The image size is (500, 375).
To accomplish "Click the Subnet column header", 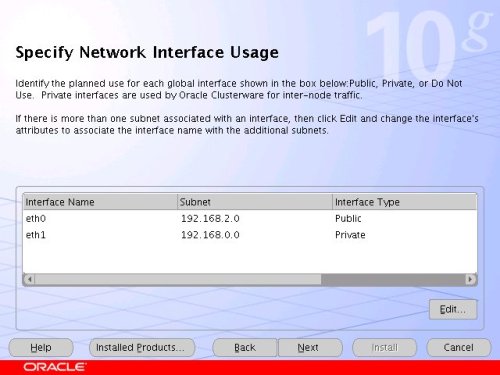I will tap(255, 202).
